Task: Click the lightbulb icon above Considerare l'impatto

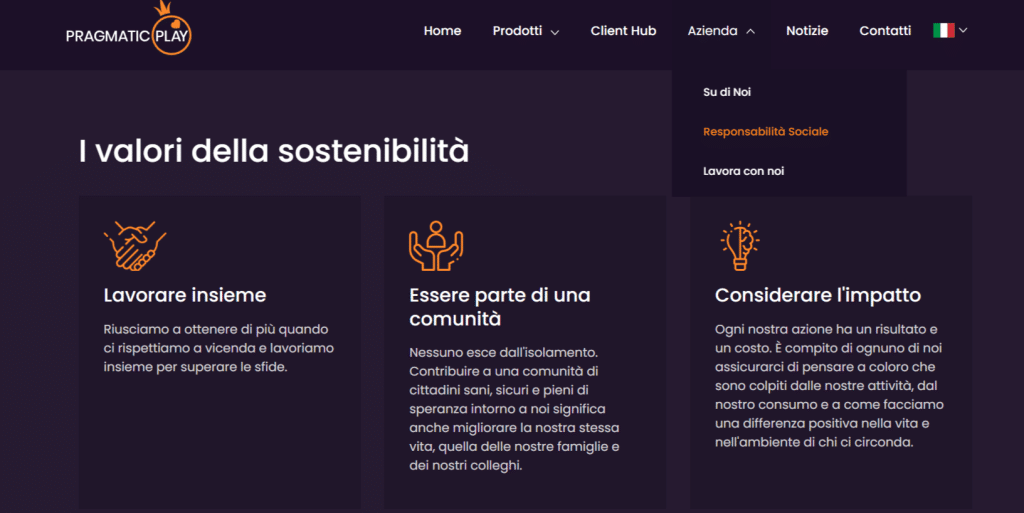Action: [x=739, y=246]
